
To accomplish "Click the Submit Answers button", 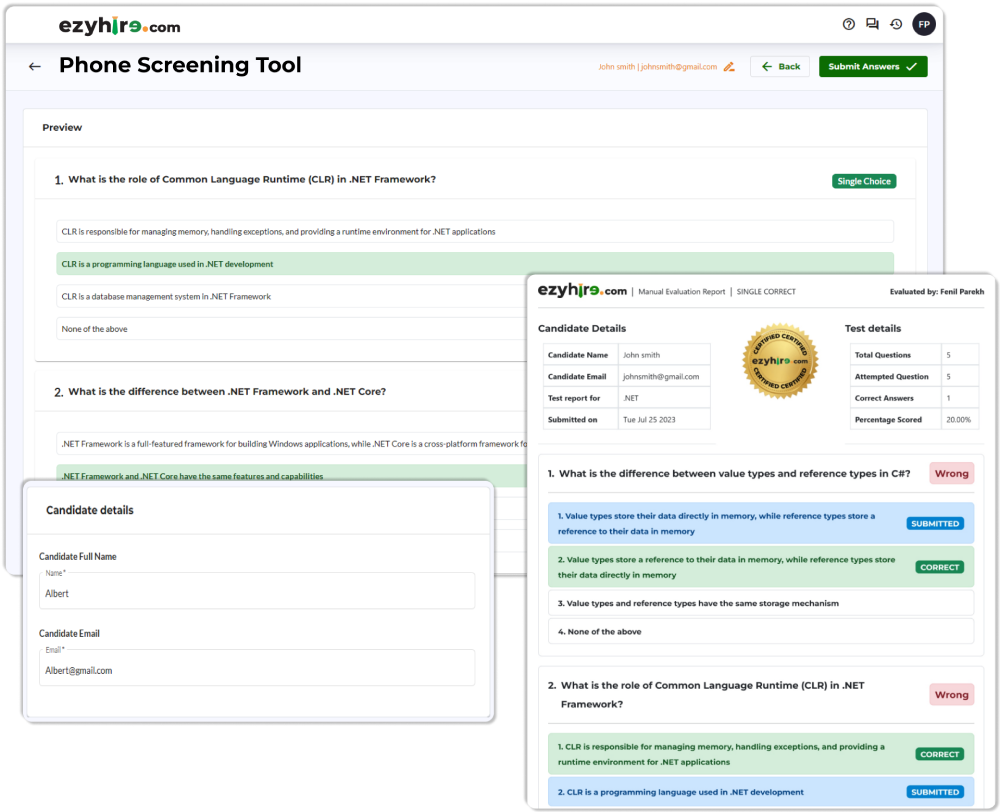I will [873, 66].
